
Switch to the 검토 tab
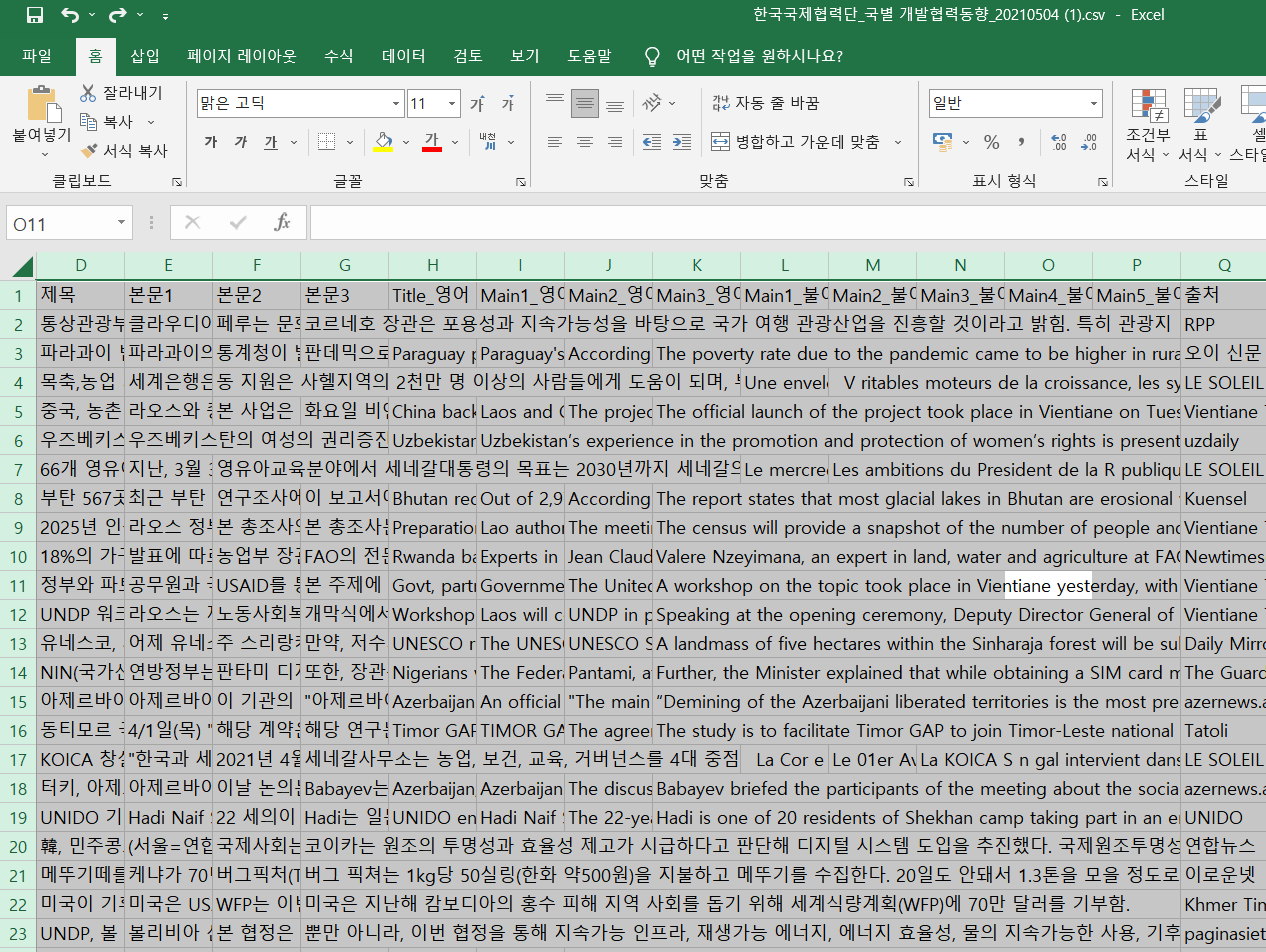tap(468, 56)
